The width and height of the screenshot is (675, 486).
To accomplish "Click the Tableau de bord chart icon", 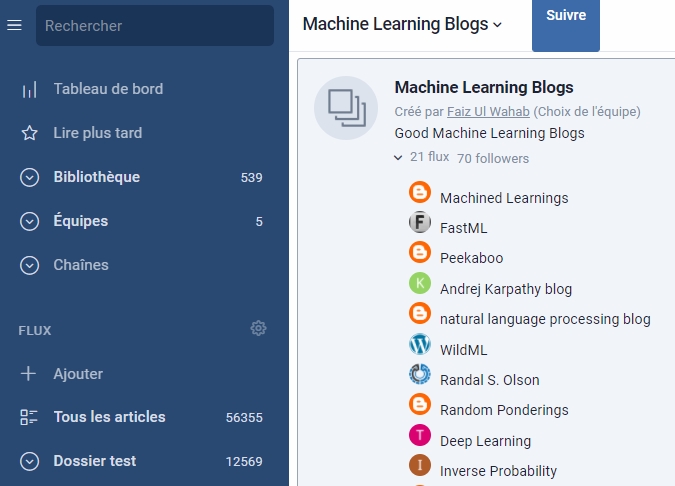I will point(29,90).
